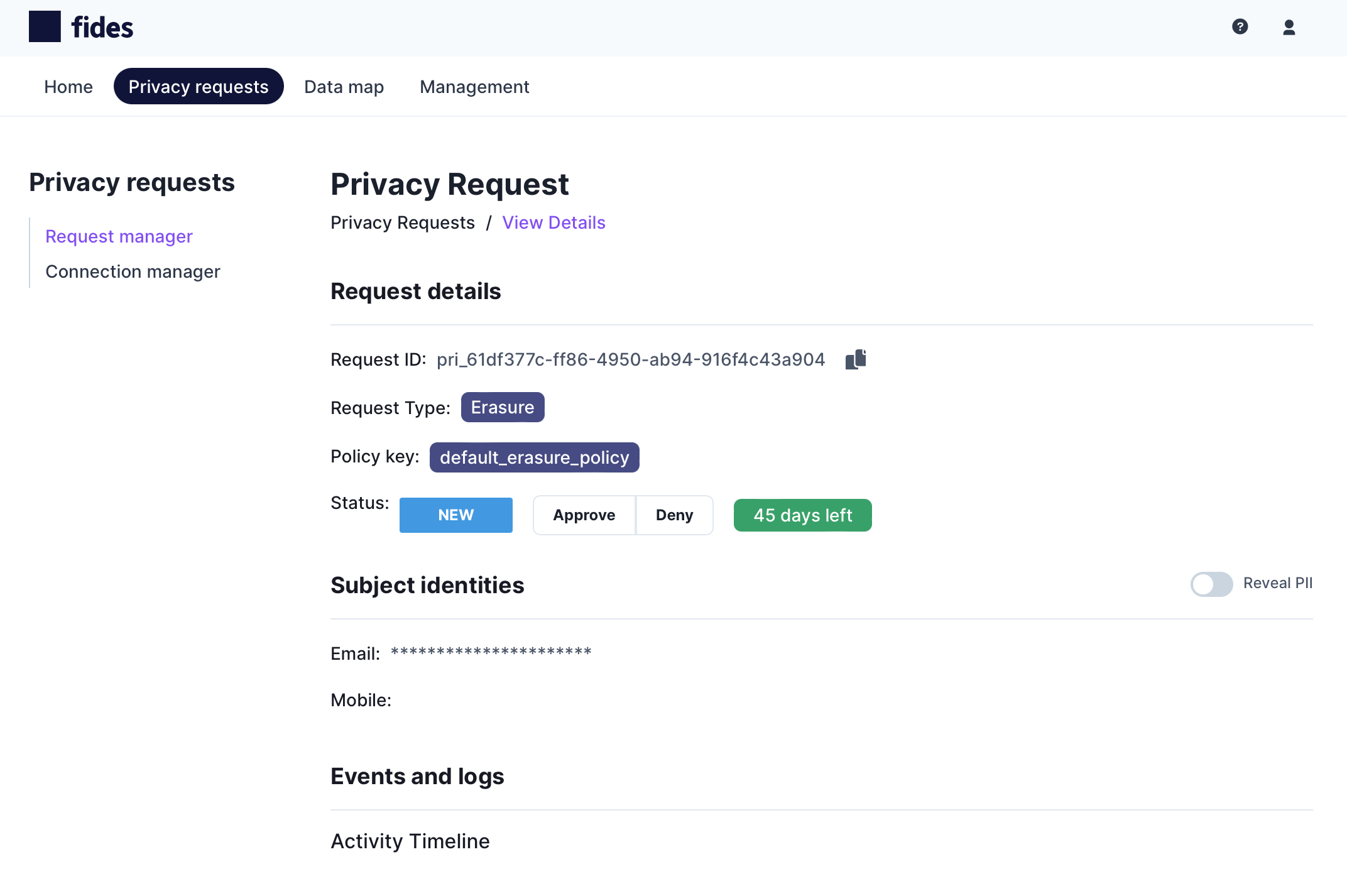Click the Mobile: label
The height and width of the screenshot is (896, 1347).
361,700
